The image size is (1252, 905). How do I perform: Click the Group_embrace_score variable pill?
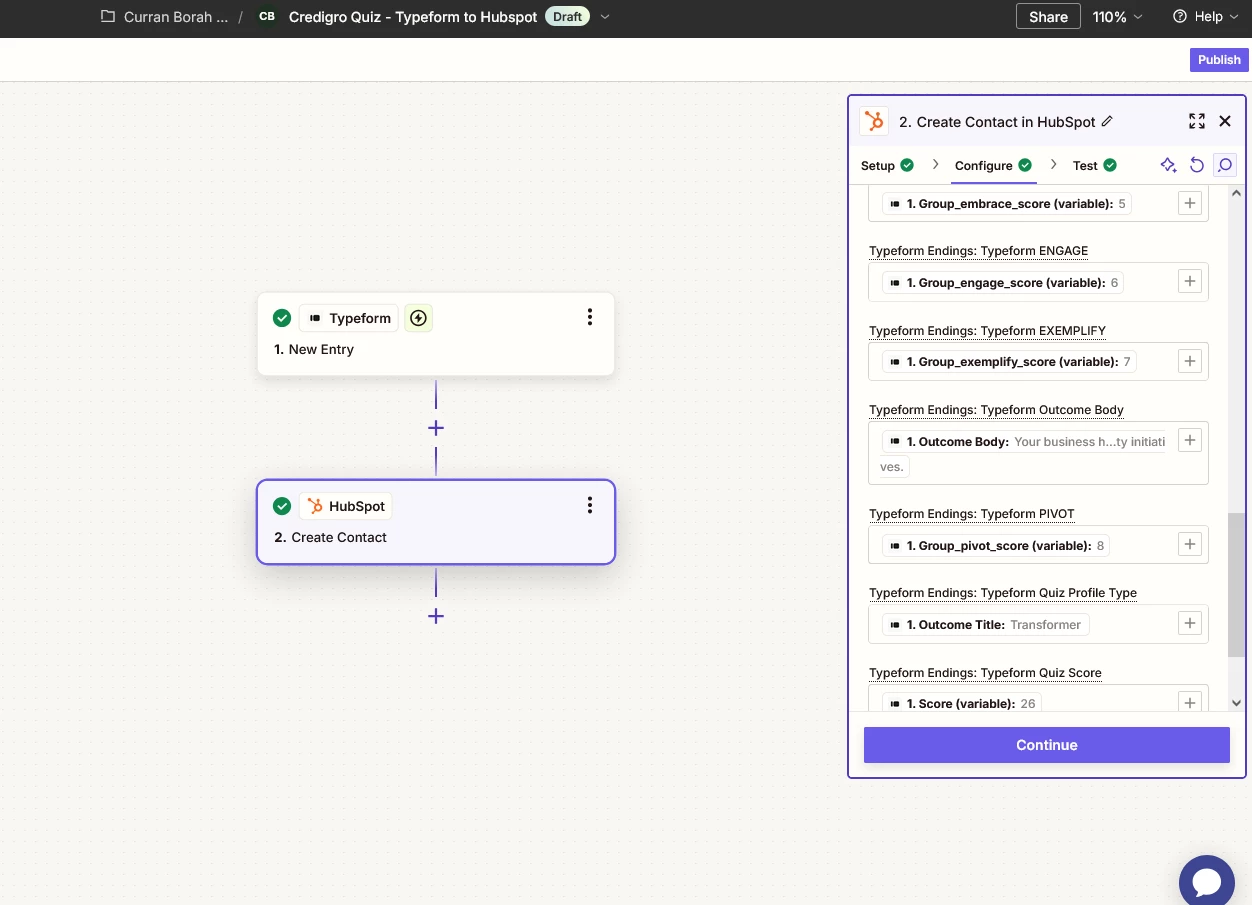[x=1008, y=203]
